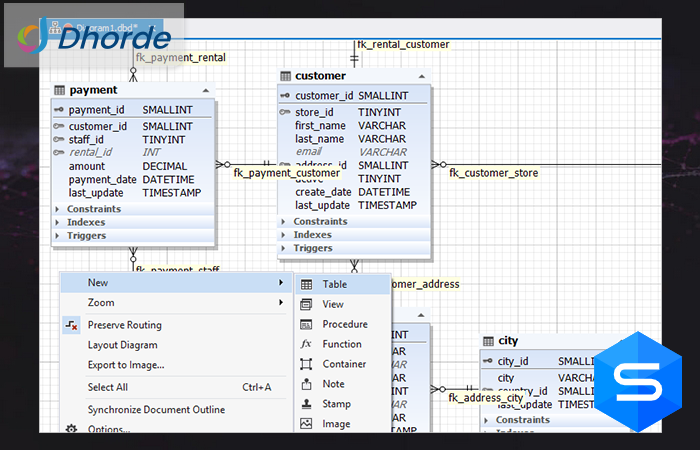
Task: Toggle Preserve Routing option icon
Action: 71,325
